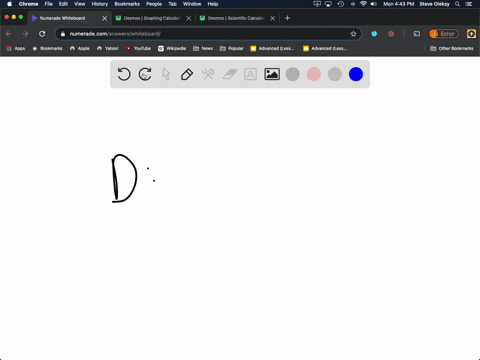Bookmark this page with star icon
Image resolution: width=480 pixels, height=360 pixels.
[x=353, y=34]
